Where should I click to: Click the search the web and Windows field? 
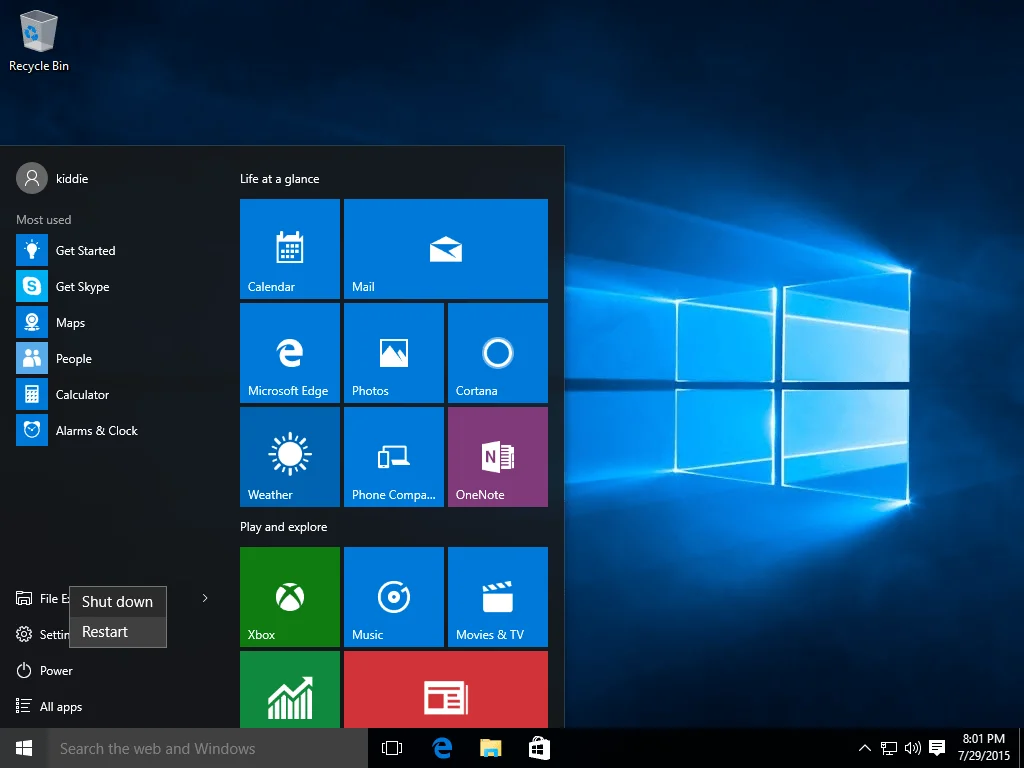coord(200,747)
